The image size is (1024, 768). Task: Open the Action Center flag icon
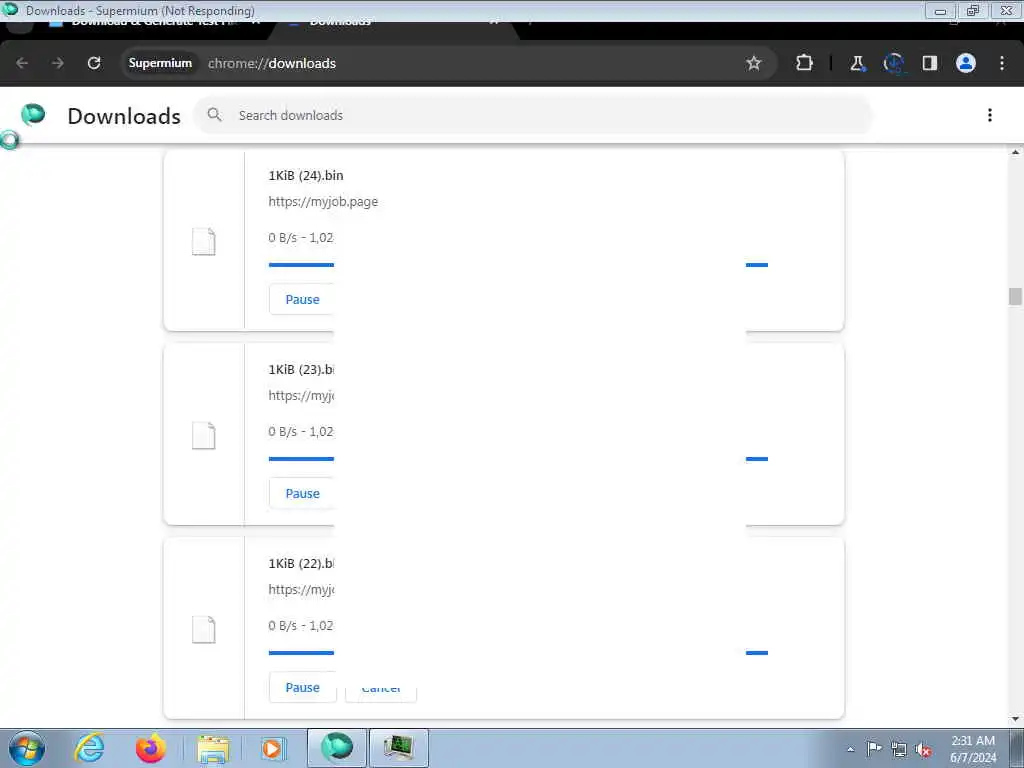click(874, 749)
